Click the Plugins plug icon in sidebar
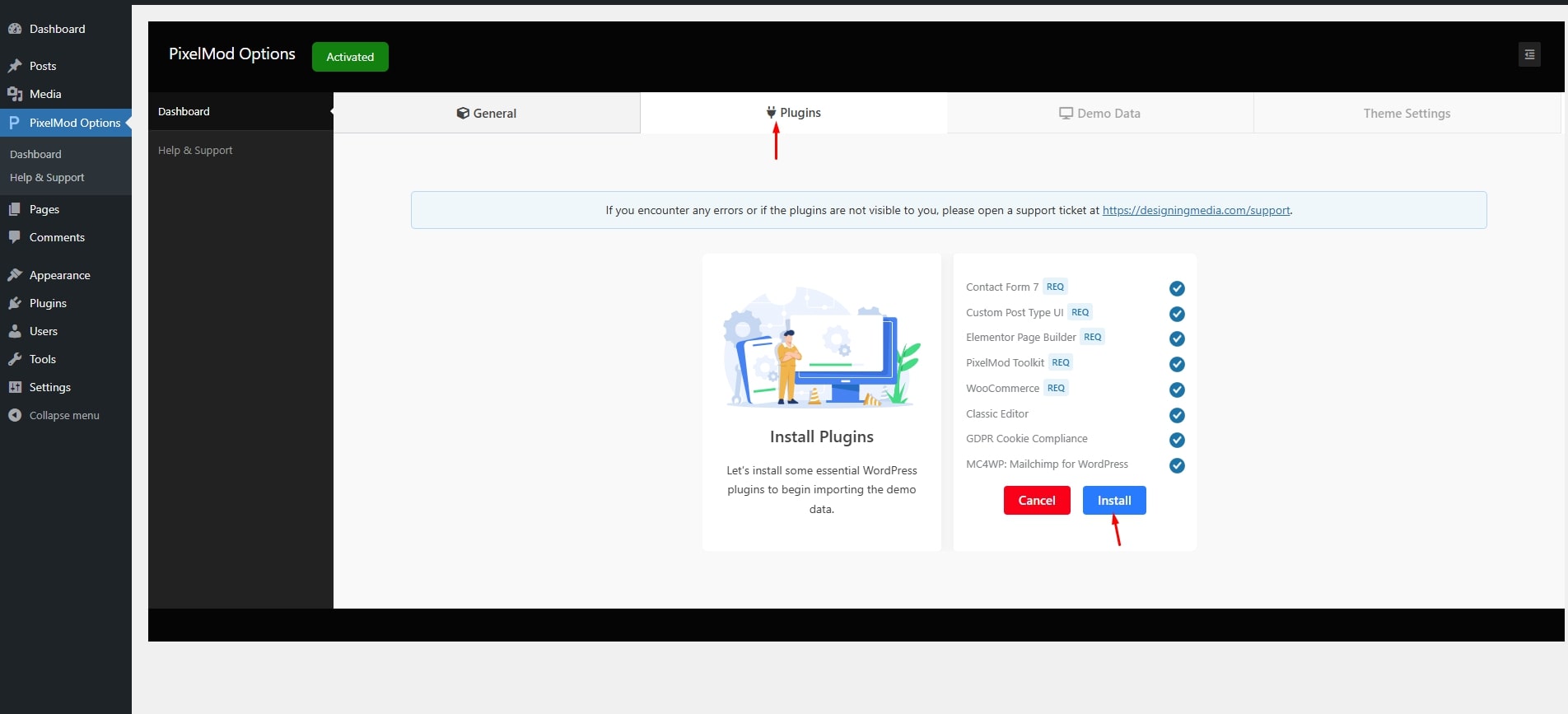This screenshot has height=714, width=1568. point(15,303)
